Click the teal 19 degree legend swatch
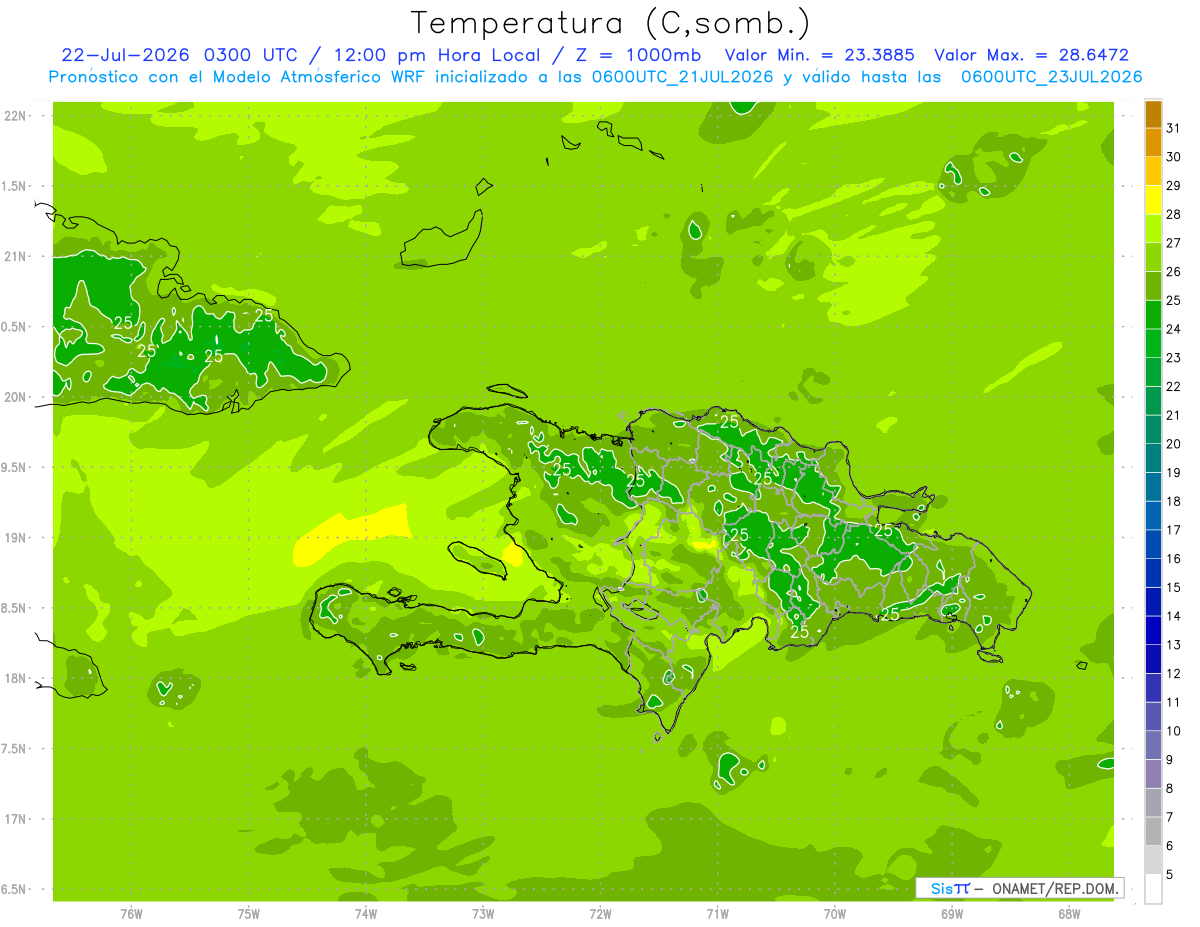Screen dimensions: 1200x927 [1153, 459]
